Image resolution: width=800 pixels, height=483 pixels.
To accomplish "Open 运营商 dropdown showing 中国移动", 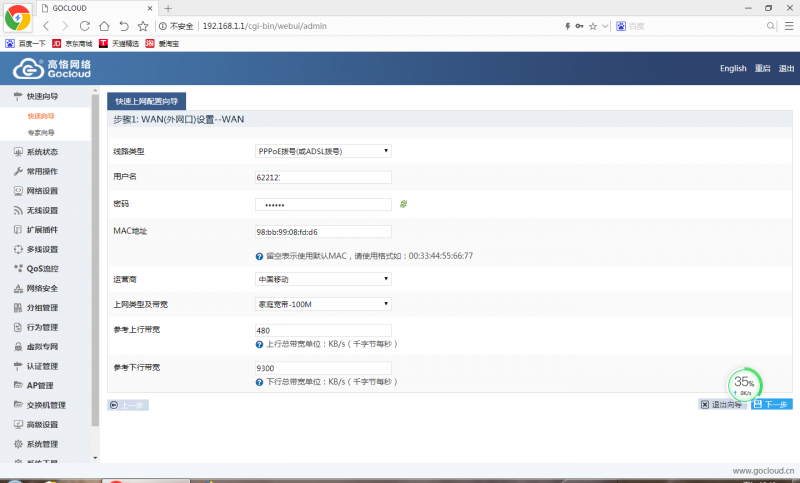I will (323, 279).
